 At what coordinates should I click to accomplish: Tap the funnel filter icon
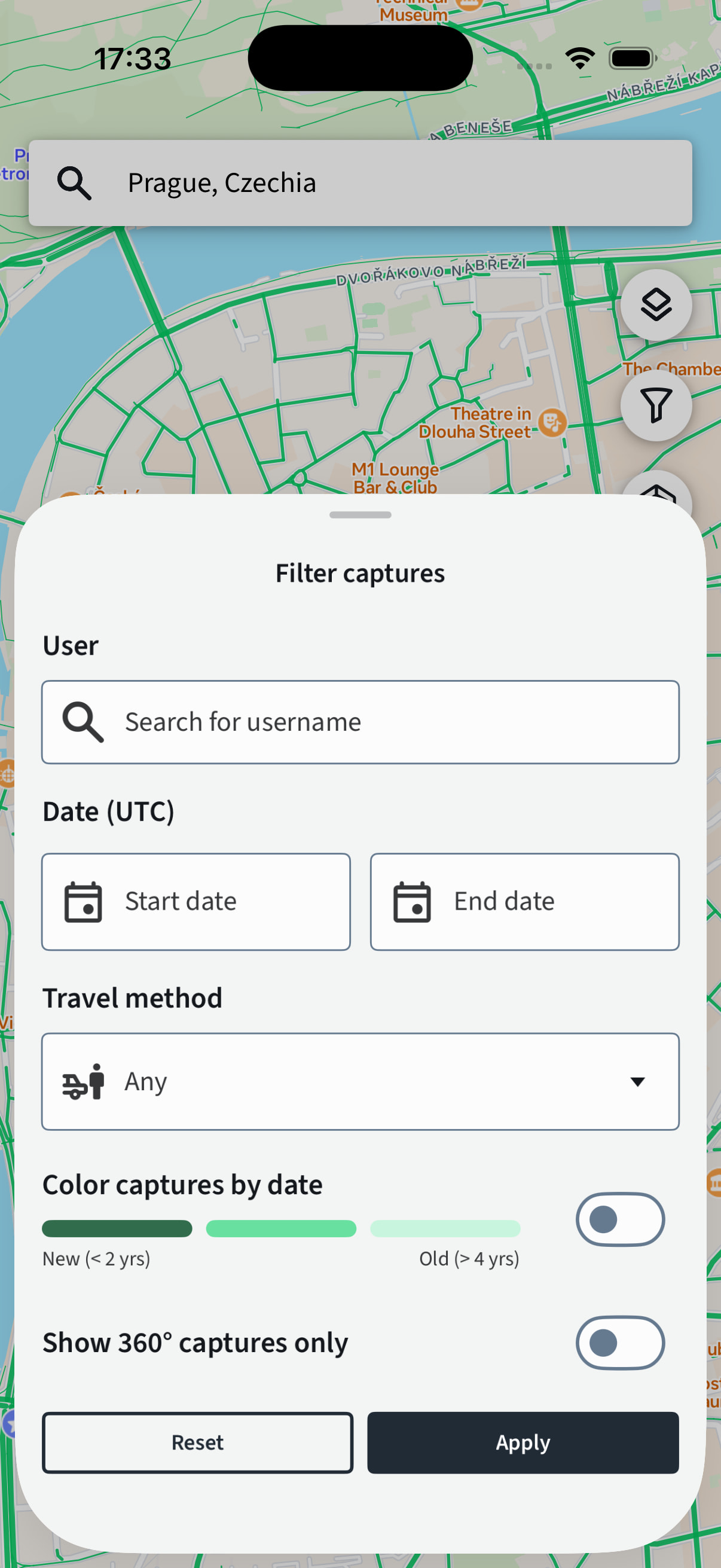pyautogui.click(x=656, y=405)
